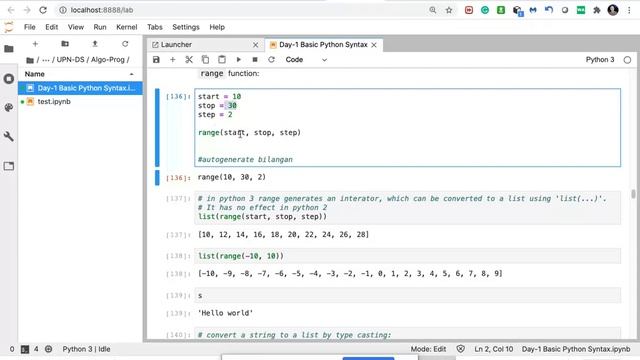
Task: Select the list(range(start, stop, step)) cell
Action: 407,208
